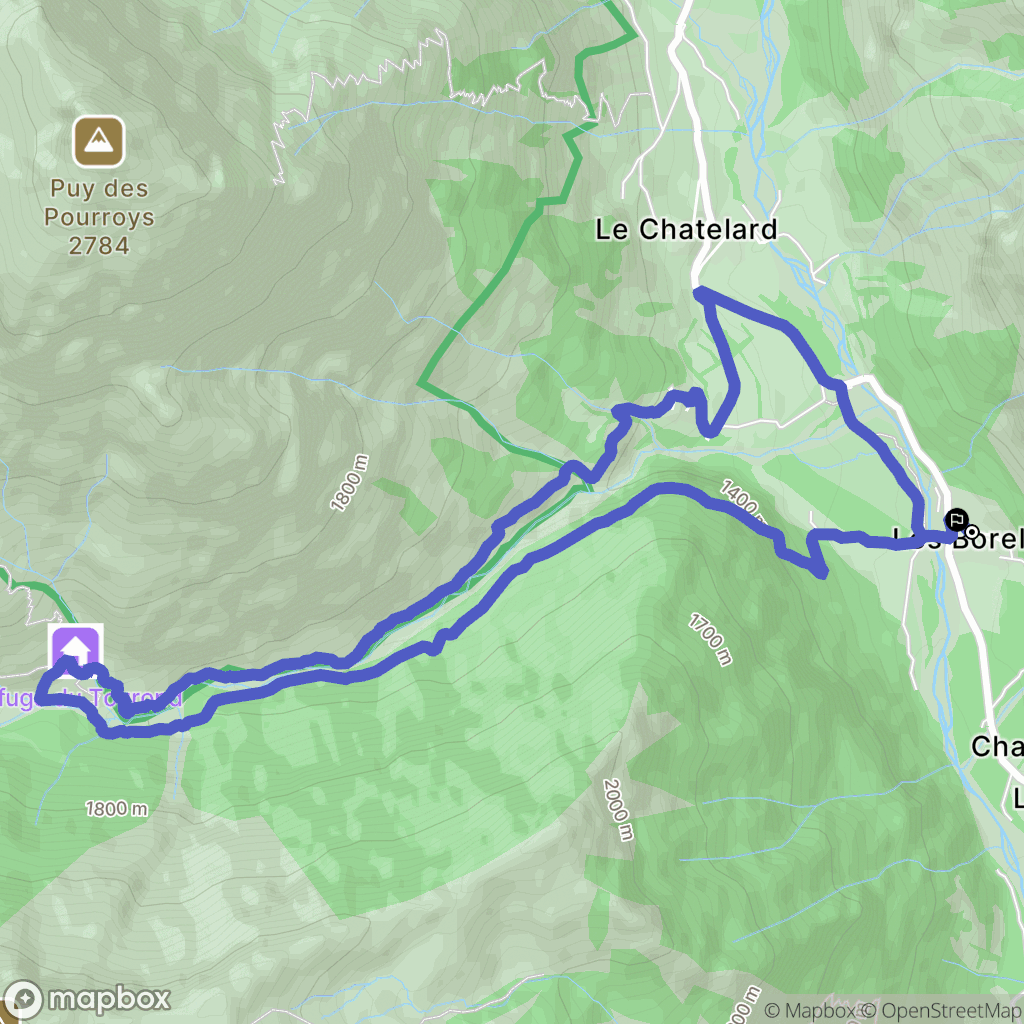
Task: Open the Mapbox logo link
Action: [x=86, y=999]
